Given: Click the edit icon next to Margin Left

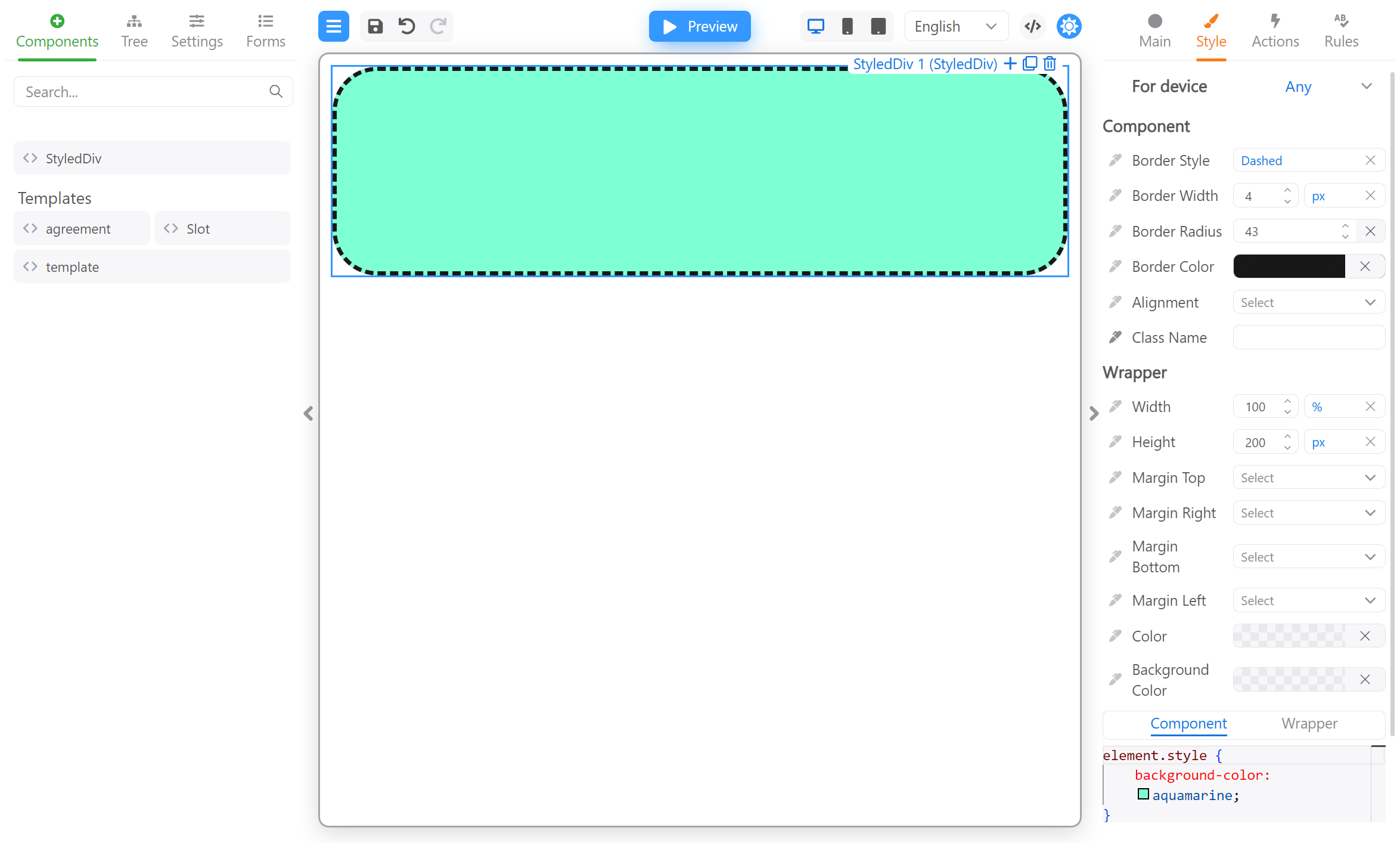Looking at the screenshot, I should [1115, 600].
